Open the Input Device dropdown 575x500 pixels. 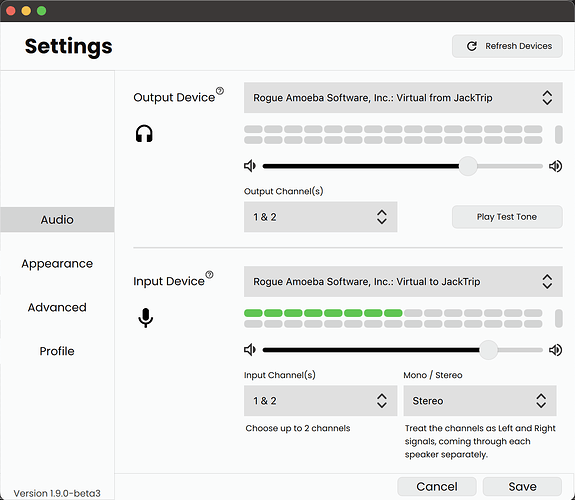[403, 281]
